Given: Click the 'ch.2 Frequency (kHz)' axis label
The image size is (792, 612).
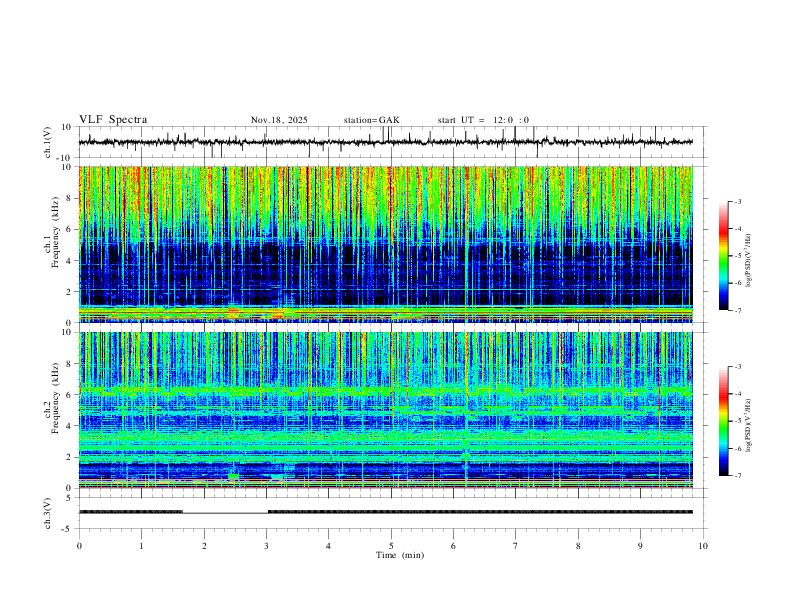Looking at the screenshot, I should coord(51,398).
